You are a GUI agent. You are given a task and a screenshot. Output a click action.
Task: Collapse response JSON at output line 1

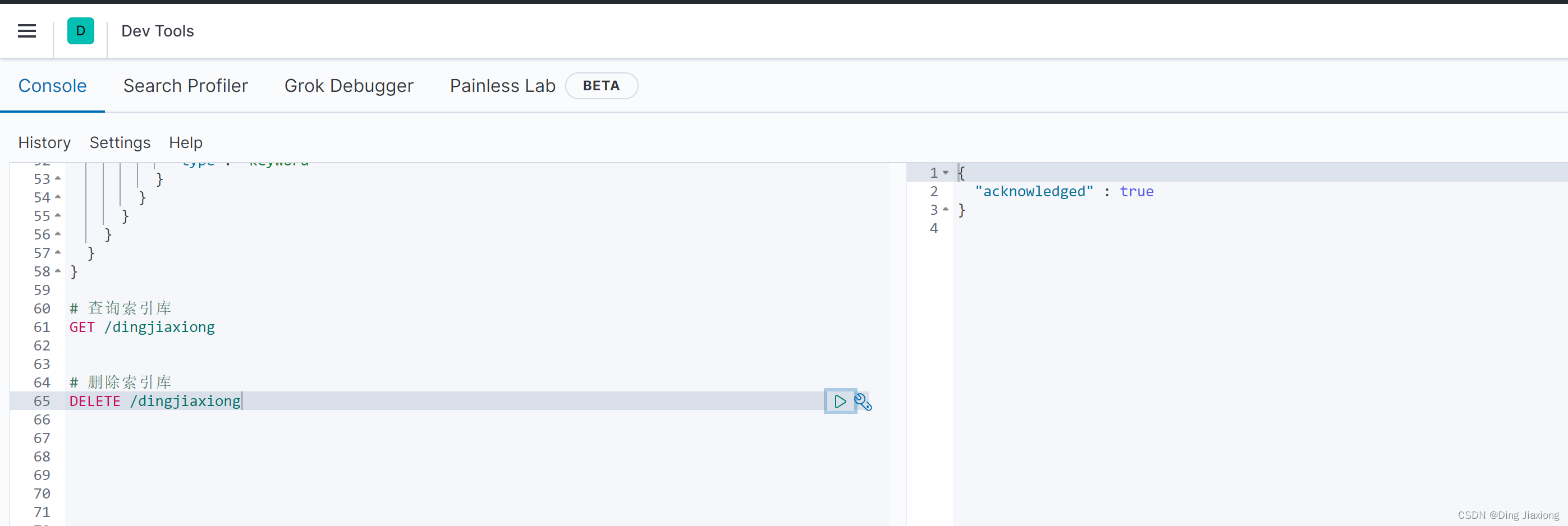(945, 173)
